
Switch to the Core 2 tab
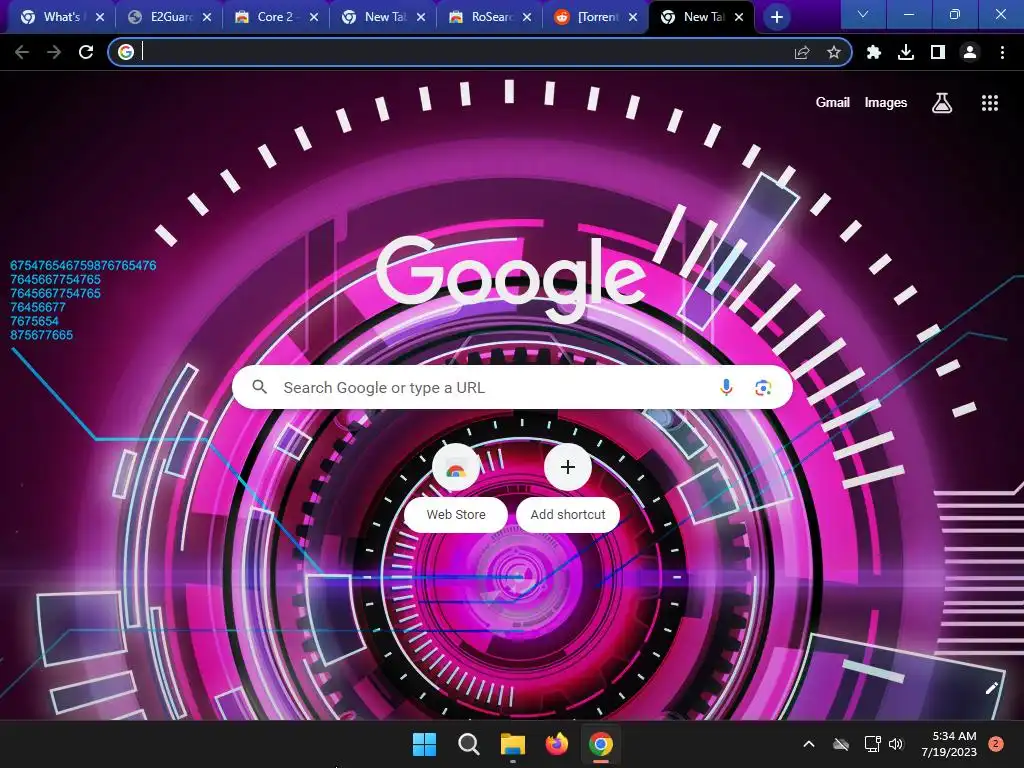click(275, 17)
